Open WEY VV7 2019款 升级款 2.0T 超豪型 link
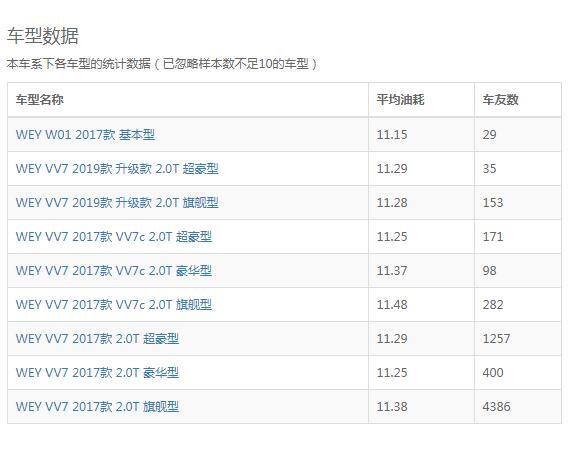581x453 pixels. (x=117, y=169)
